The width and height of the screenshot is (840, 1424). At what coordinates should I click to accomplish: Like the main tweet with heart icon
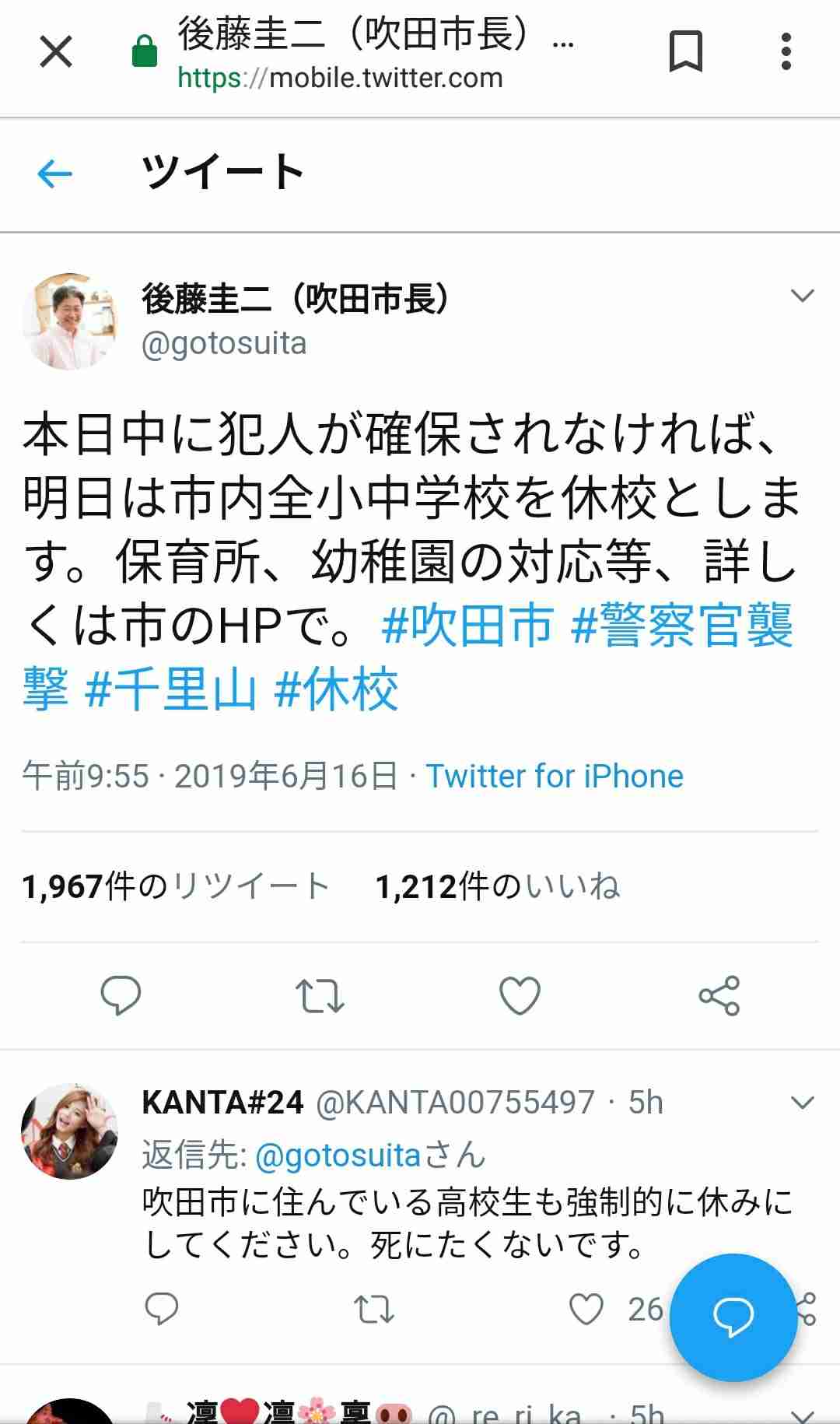(x=520, y=995)
